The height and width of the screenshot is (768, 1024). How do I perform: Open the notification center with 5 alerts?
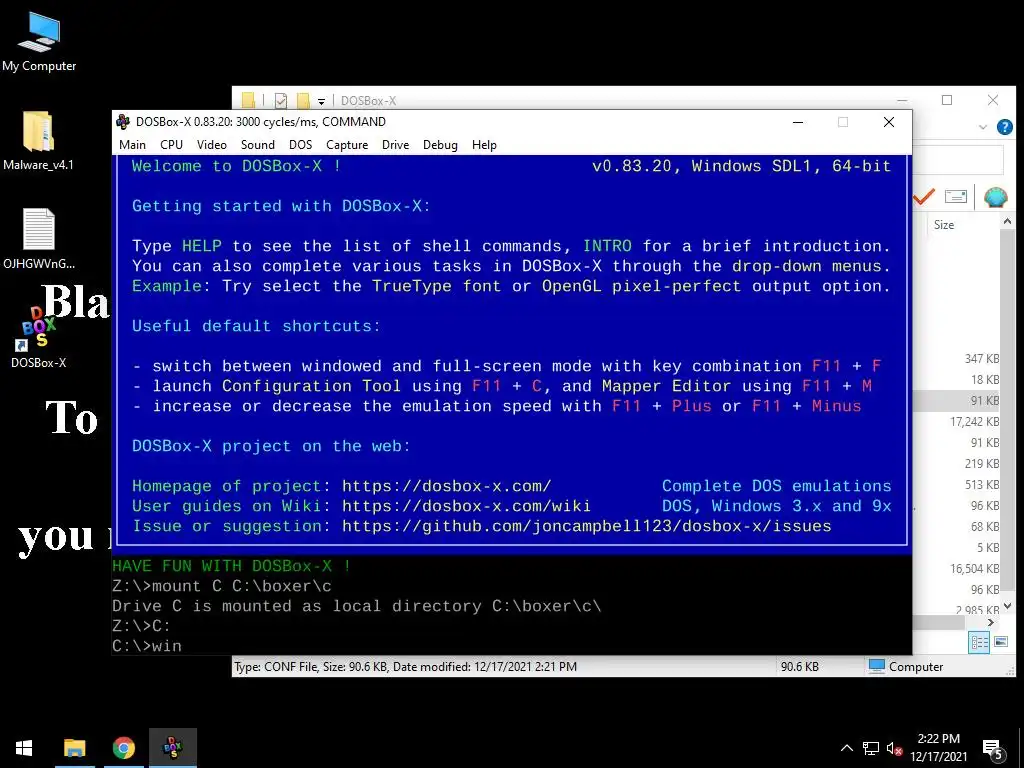click(992, 749)
